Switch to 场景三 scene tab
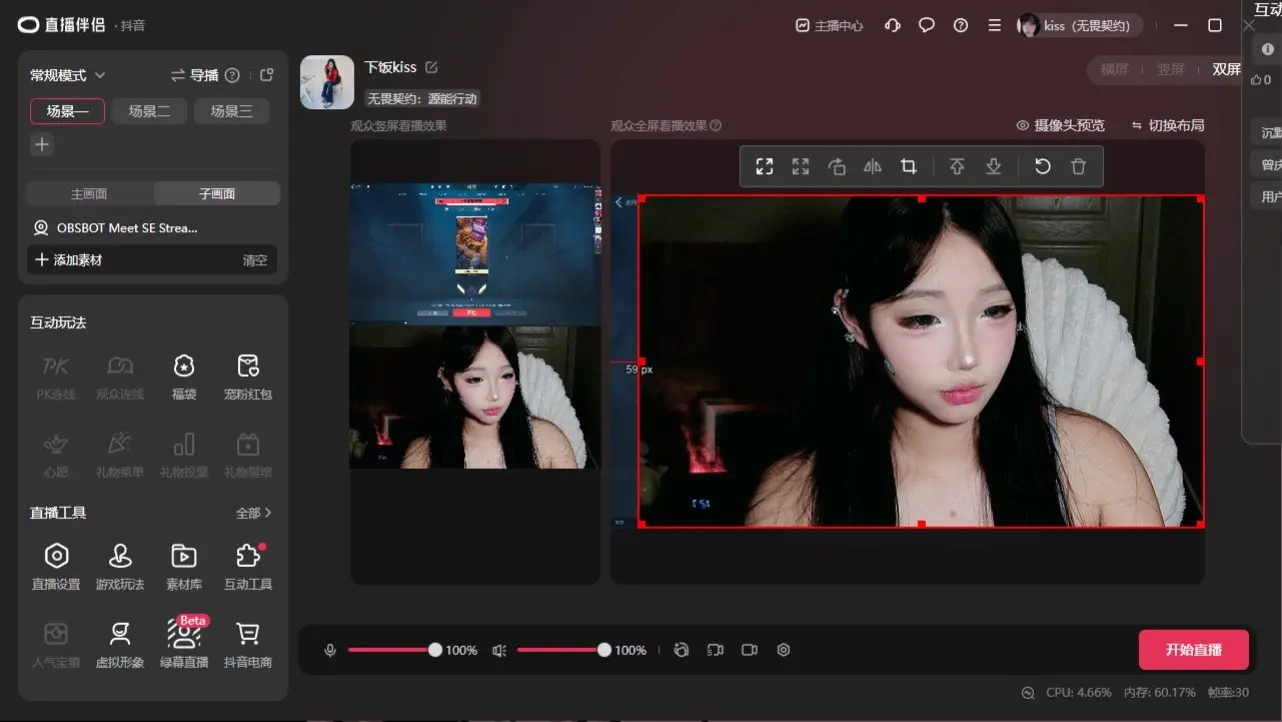 click(x=231, y=111)
